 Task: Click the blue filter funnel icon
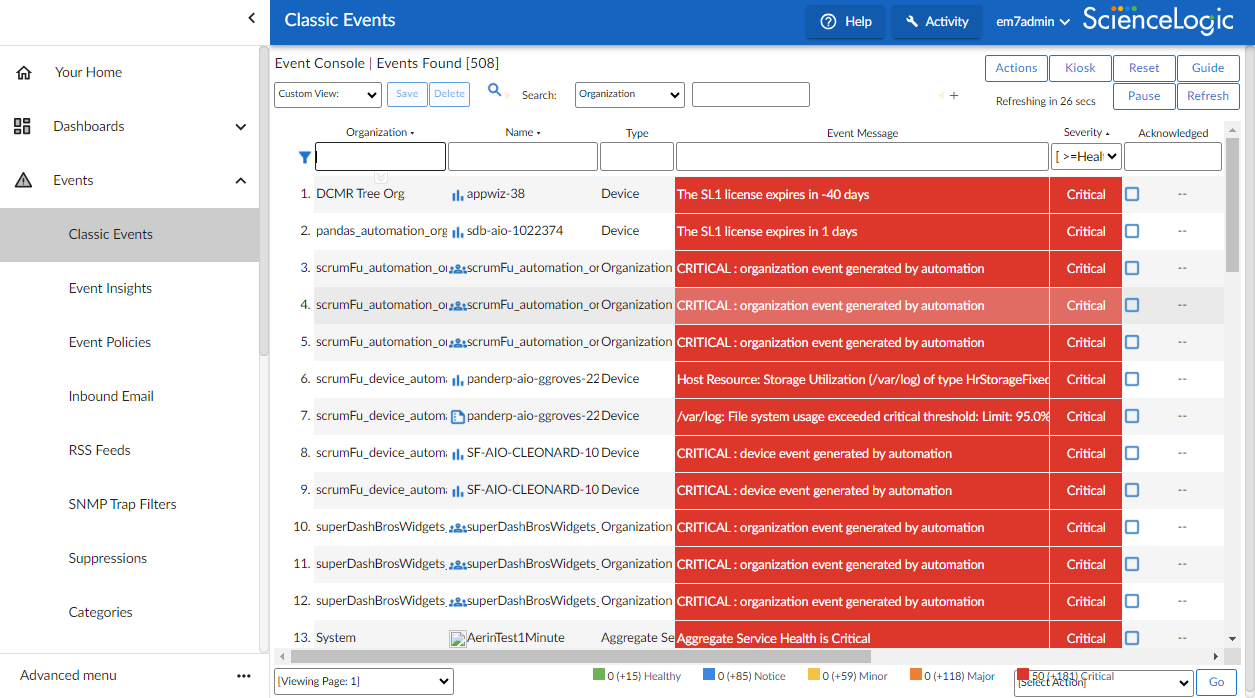[x=305, y=157]
